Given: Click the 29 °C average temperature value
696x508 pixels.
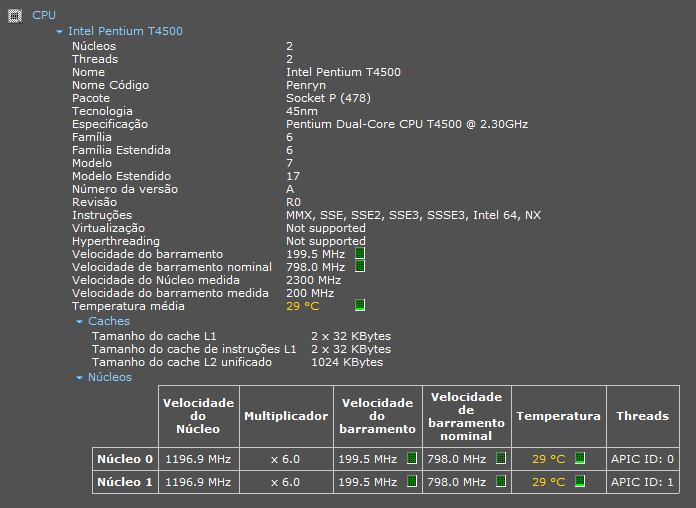Looking at the screenshot, I should 303,306.
